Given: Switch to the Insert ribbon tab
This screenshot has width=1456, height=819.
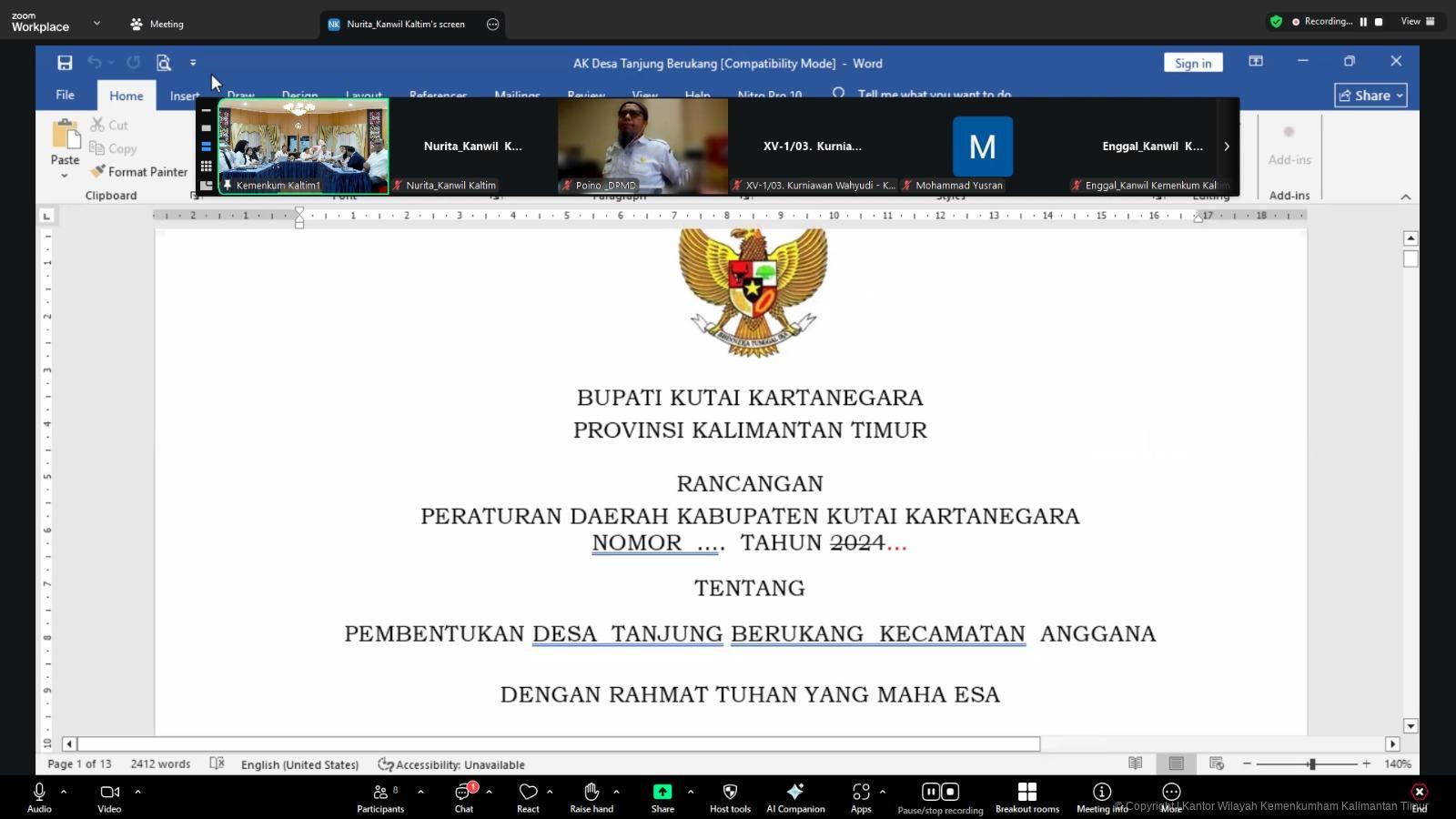Looking at the screenshot, I should 185,95.
